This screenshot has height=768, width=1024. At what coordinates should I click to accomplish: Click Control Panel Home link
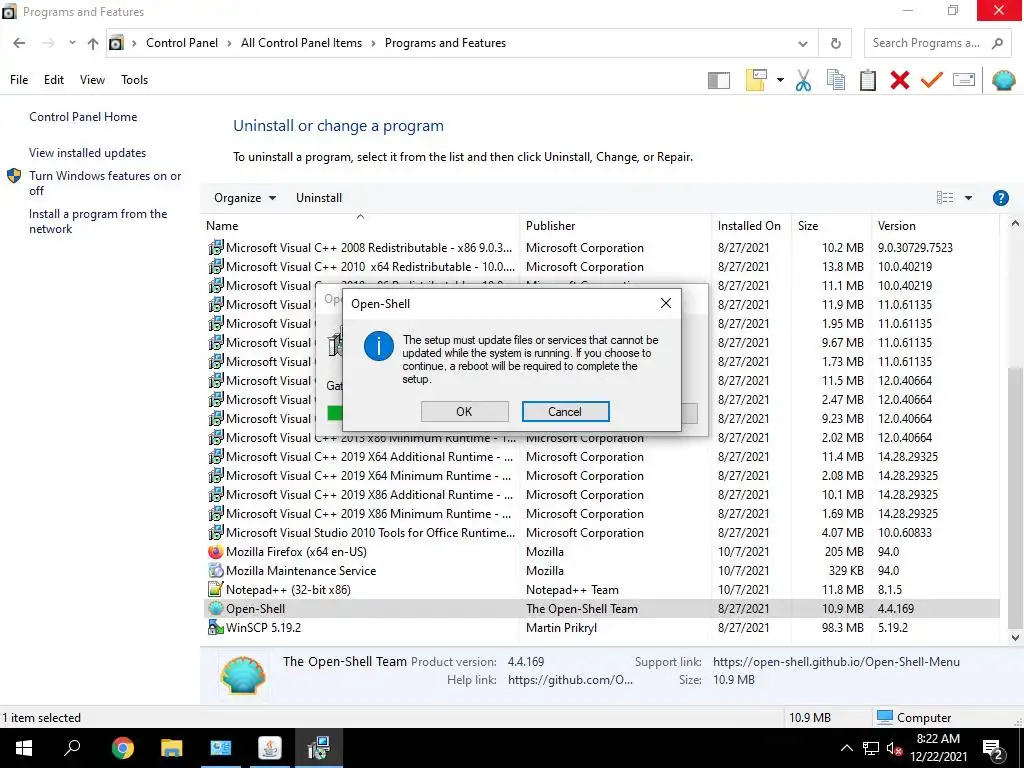[83, 117]
